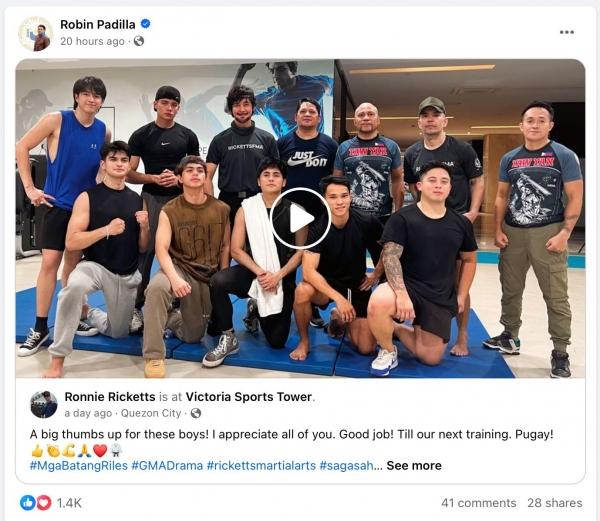Viewport: 600px width, 521px height.
Task: View the 28 shares list
Action: pos(555,503)
